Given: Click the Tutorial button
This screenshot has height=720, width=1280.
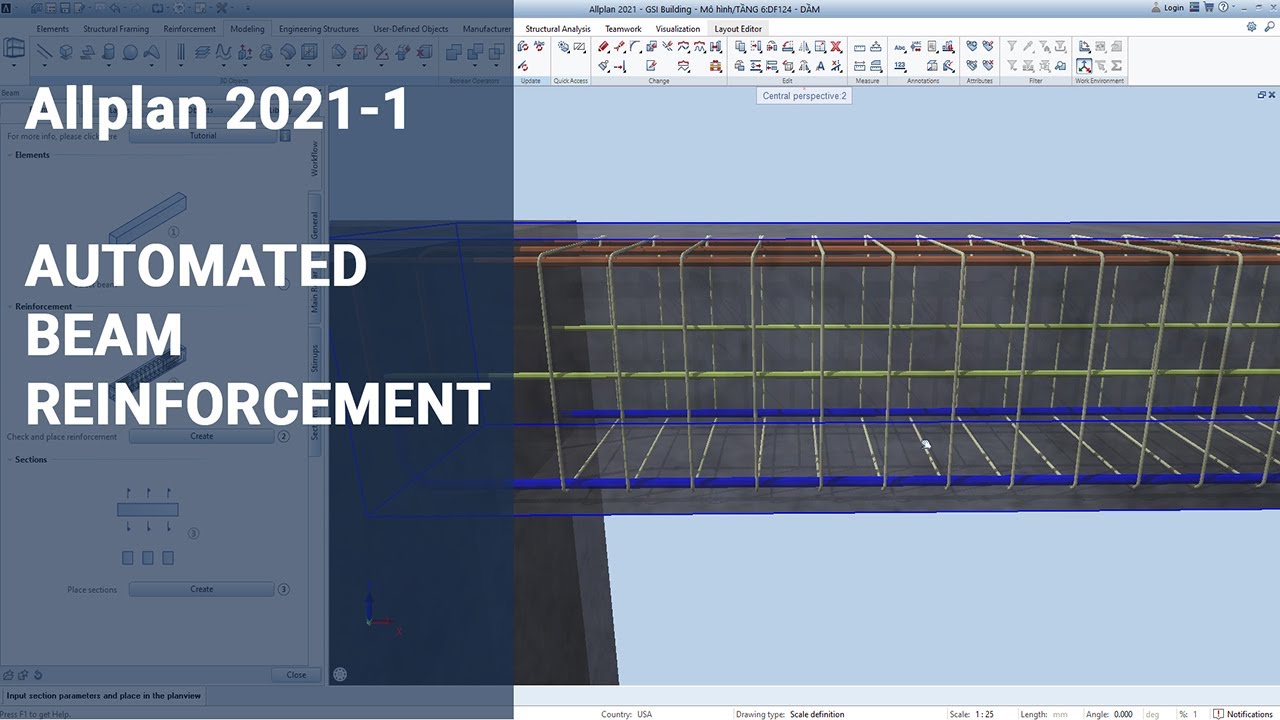Looking at the screenshot, I should [x=202, y=136].
